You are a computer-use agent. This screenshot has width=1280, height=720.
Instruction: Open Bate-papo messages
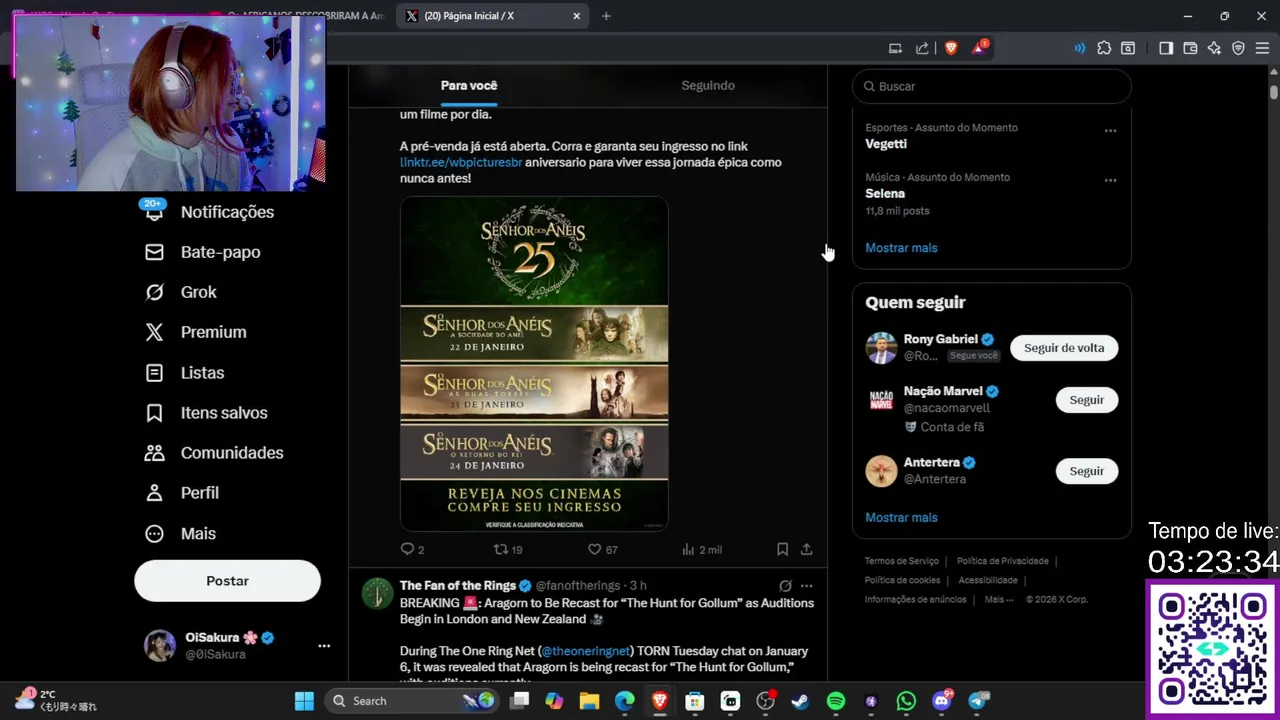(x=203, y=252)
